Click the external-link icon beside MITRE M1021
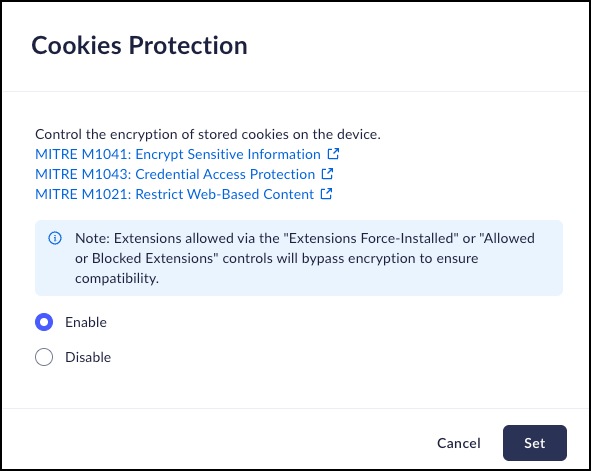Screen dimensions: 591x471 (x=326, y=194)
